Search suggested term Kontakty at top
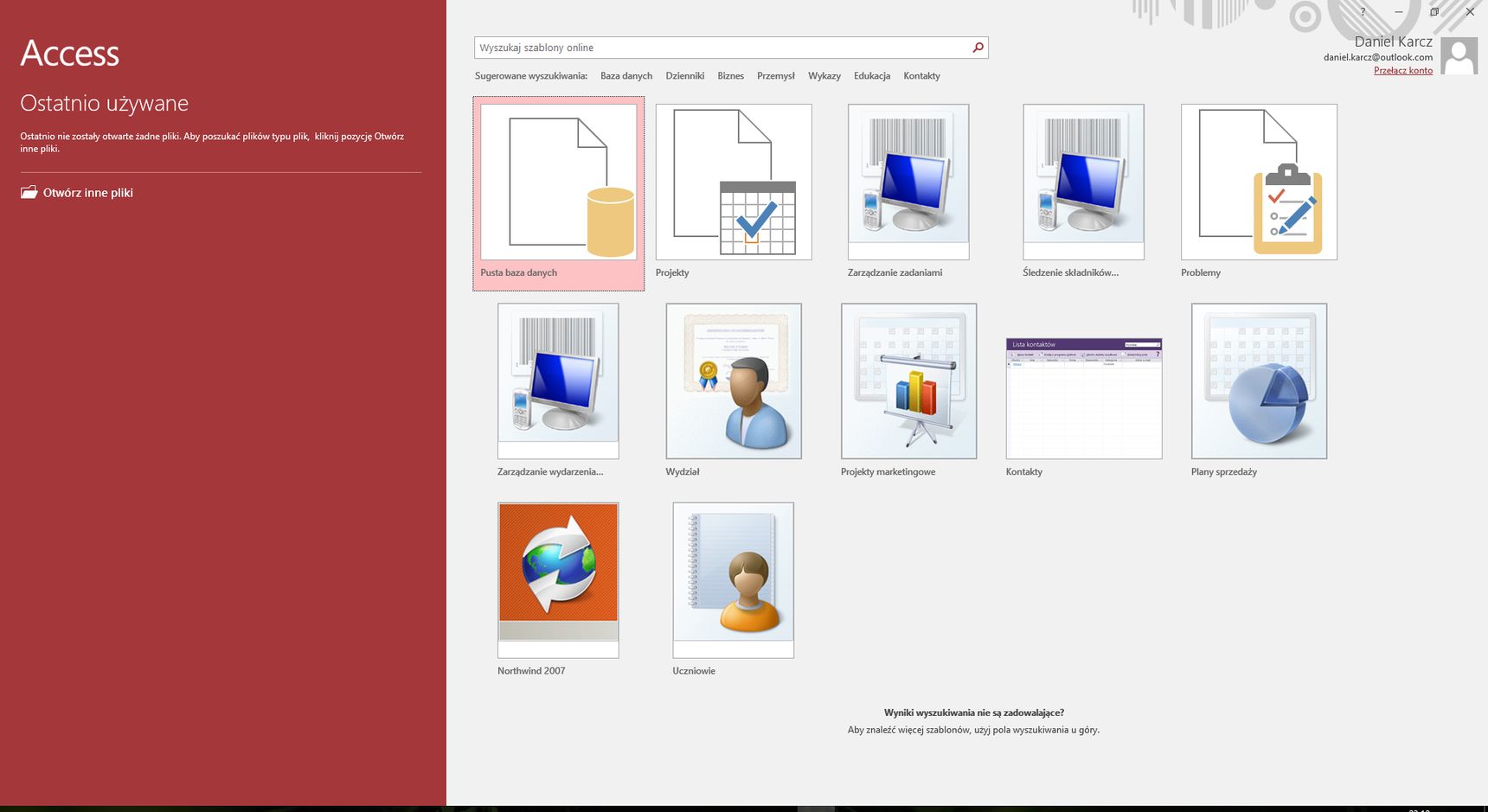 tap(922, 76)
